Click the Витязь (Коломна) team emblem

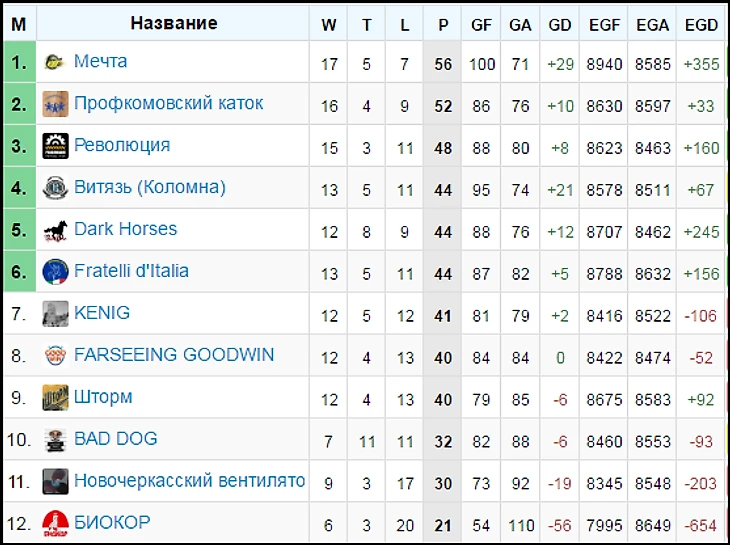click(55, 188)
